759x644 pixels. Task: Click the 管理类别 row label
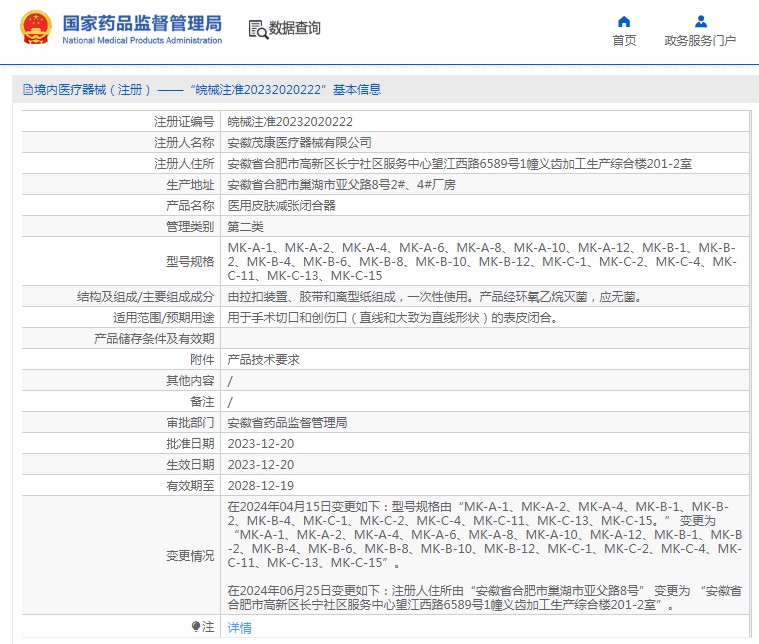pyautogui.click(x=190, y=227)
